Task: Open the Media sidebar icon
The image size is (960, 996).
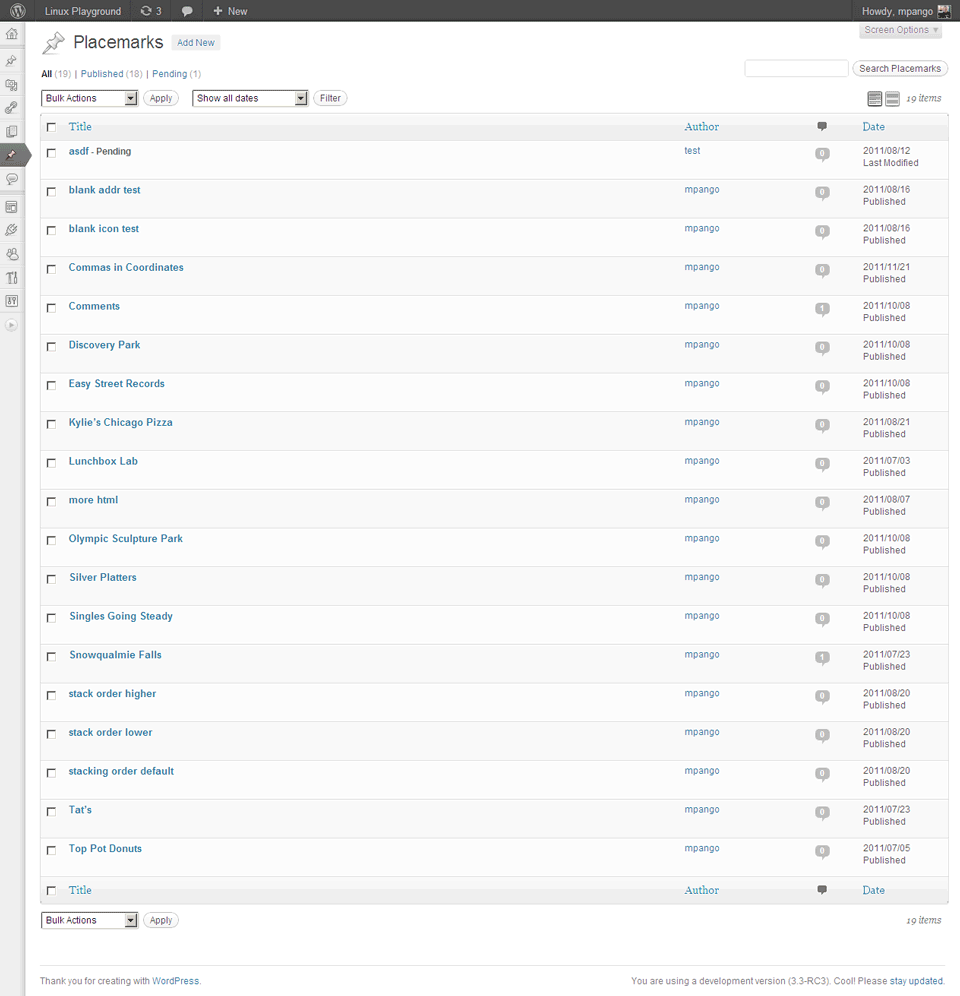Action: [11, 84]
